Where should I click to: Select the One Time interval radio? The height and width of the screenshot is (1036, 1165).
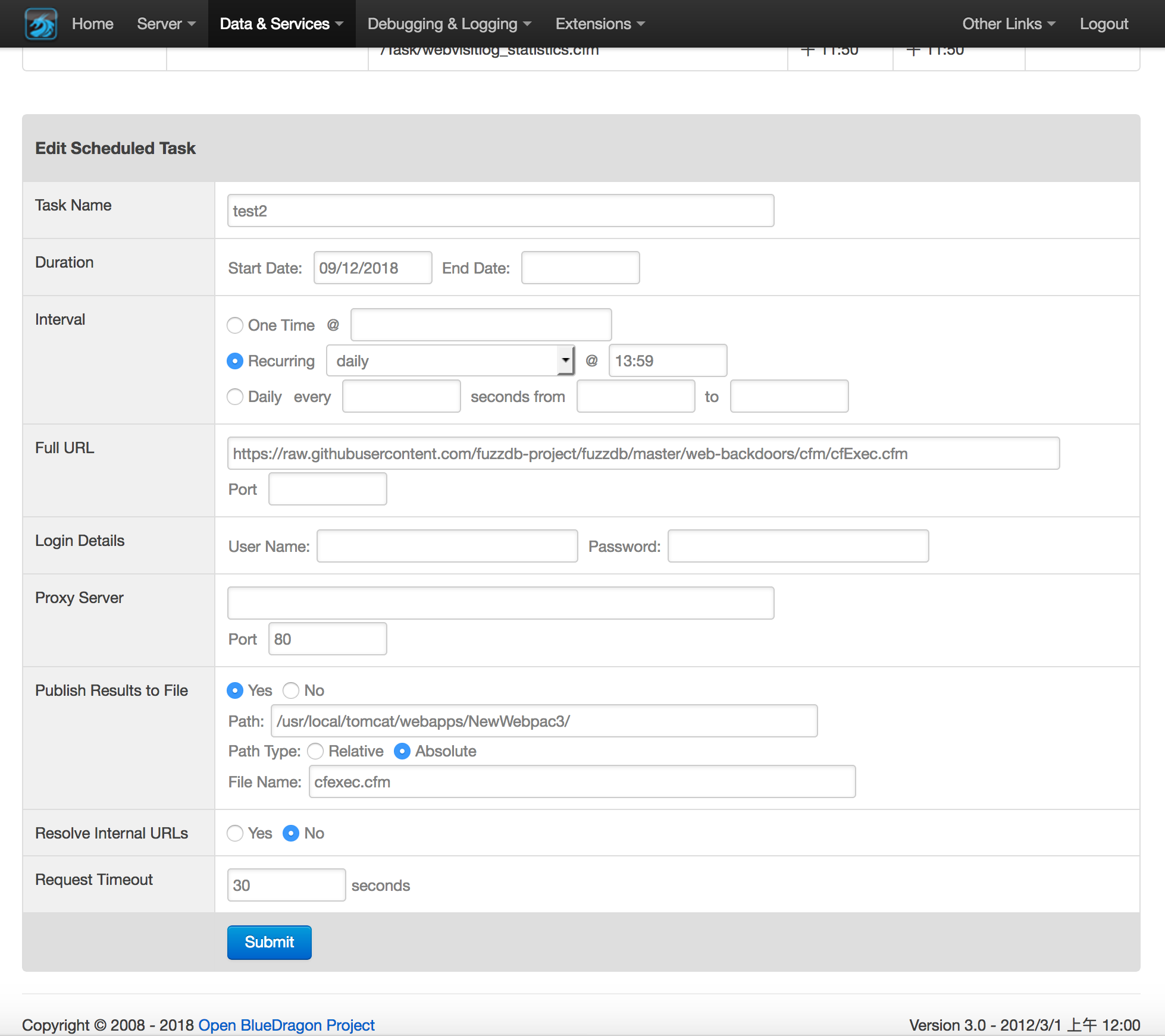(235, 325)
